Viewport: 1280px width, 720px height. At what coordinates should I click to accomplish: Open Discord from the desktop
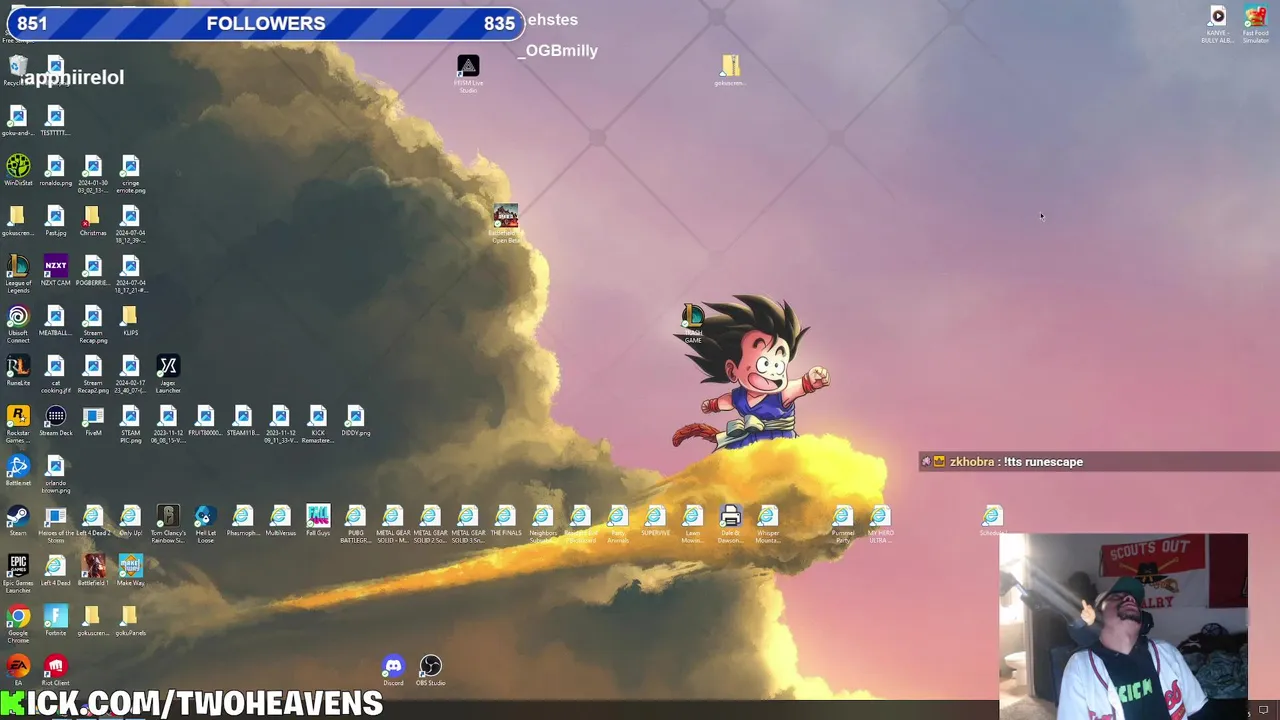pyautogui.click(x=393, y=670)
